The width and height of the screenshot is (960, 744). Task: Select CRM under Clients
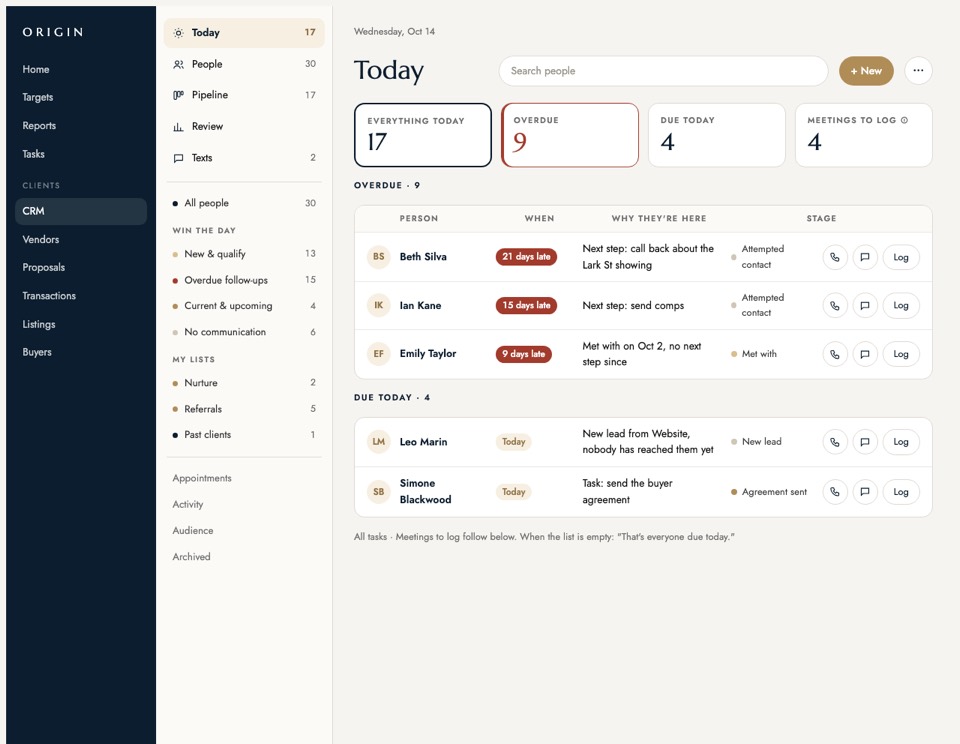coord(81,211)
